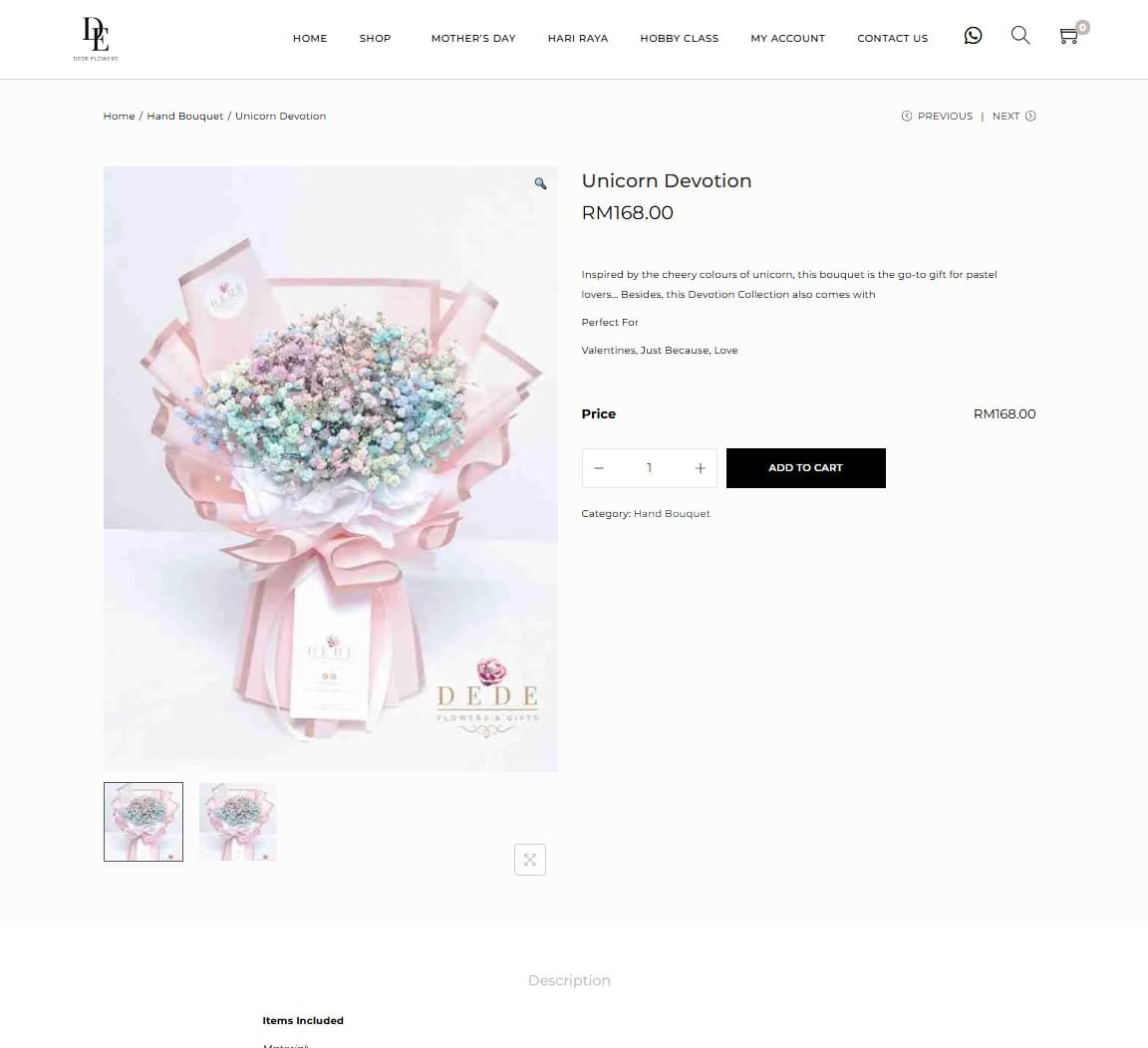The height and width of the screenshot is (1048, 1148).
Task: Decrease quantity with minus icon
Action: click(598, 467)
